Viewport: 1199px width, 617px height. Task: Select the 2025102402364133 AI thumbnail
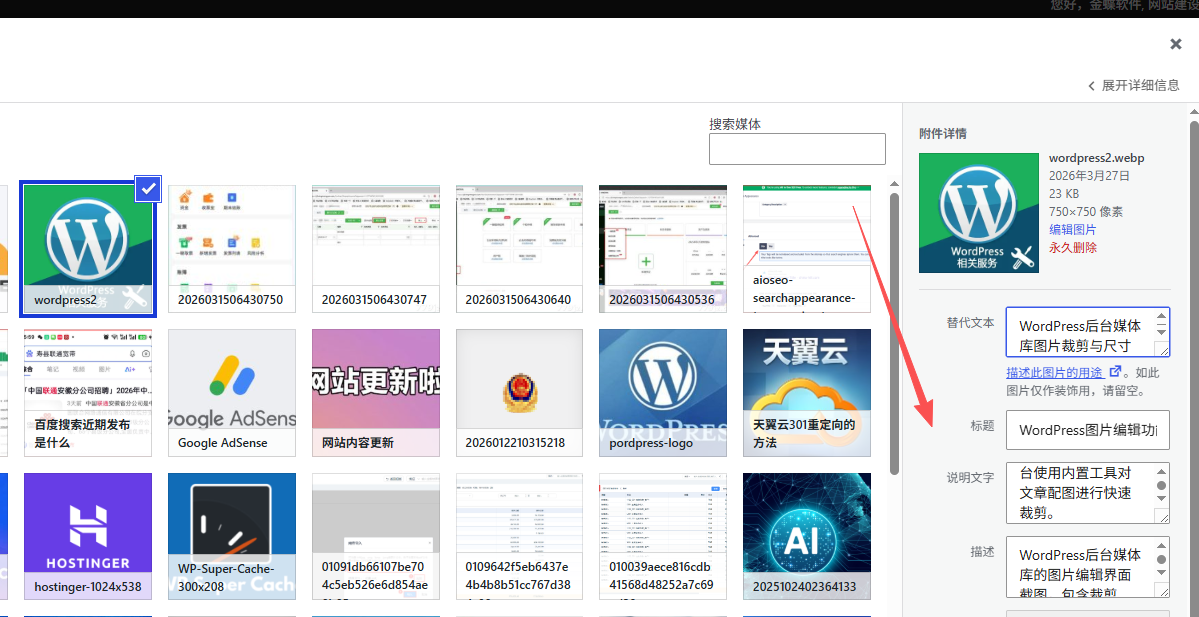pyautogui.click(x=807, y=537)
